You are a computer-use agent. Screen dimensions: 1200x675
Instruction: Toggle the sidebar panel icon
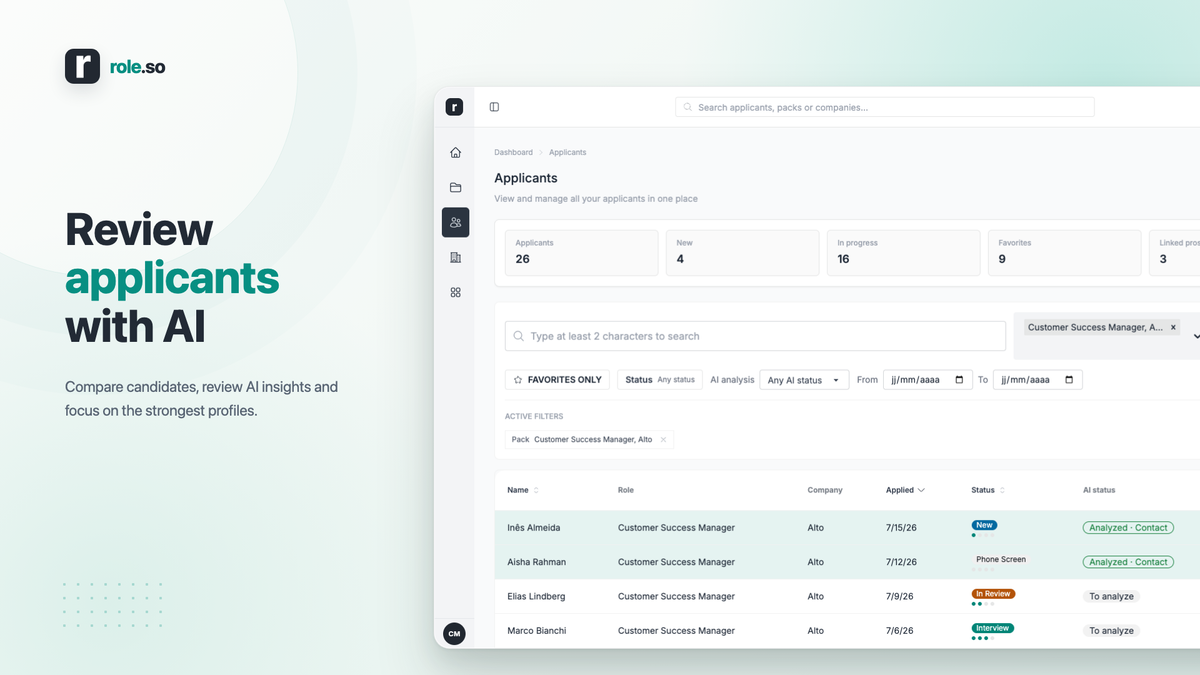click(494, 107)
